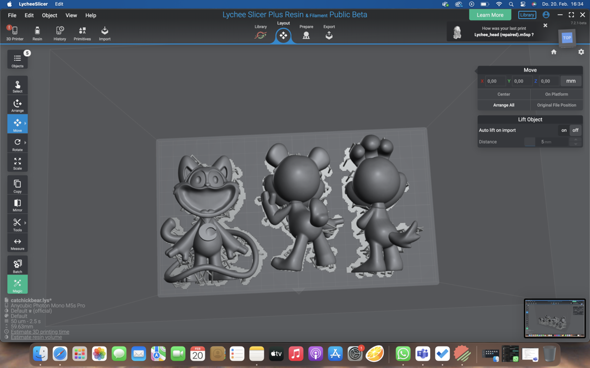Click Estimate 3D printing time link
This screenshot has width=590, height=368.
(x=40, y=332)
